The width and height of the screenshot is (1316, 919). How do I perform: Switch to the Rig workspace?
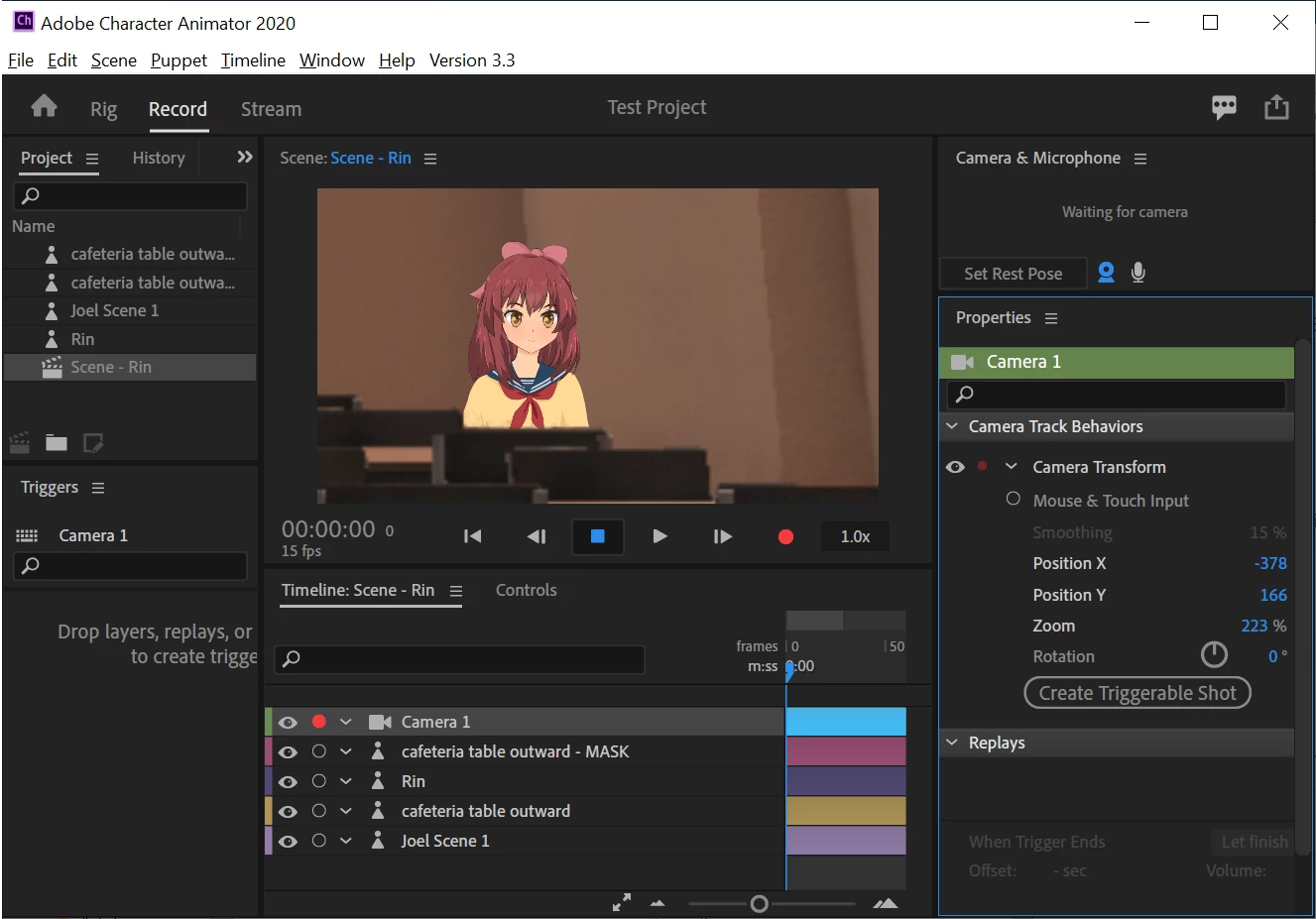click(x=103, y=109)
